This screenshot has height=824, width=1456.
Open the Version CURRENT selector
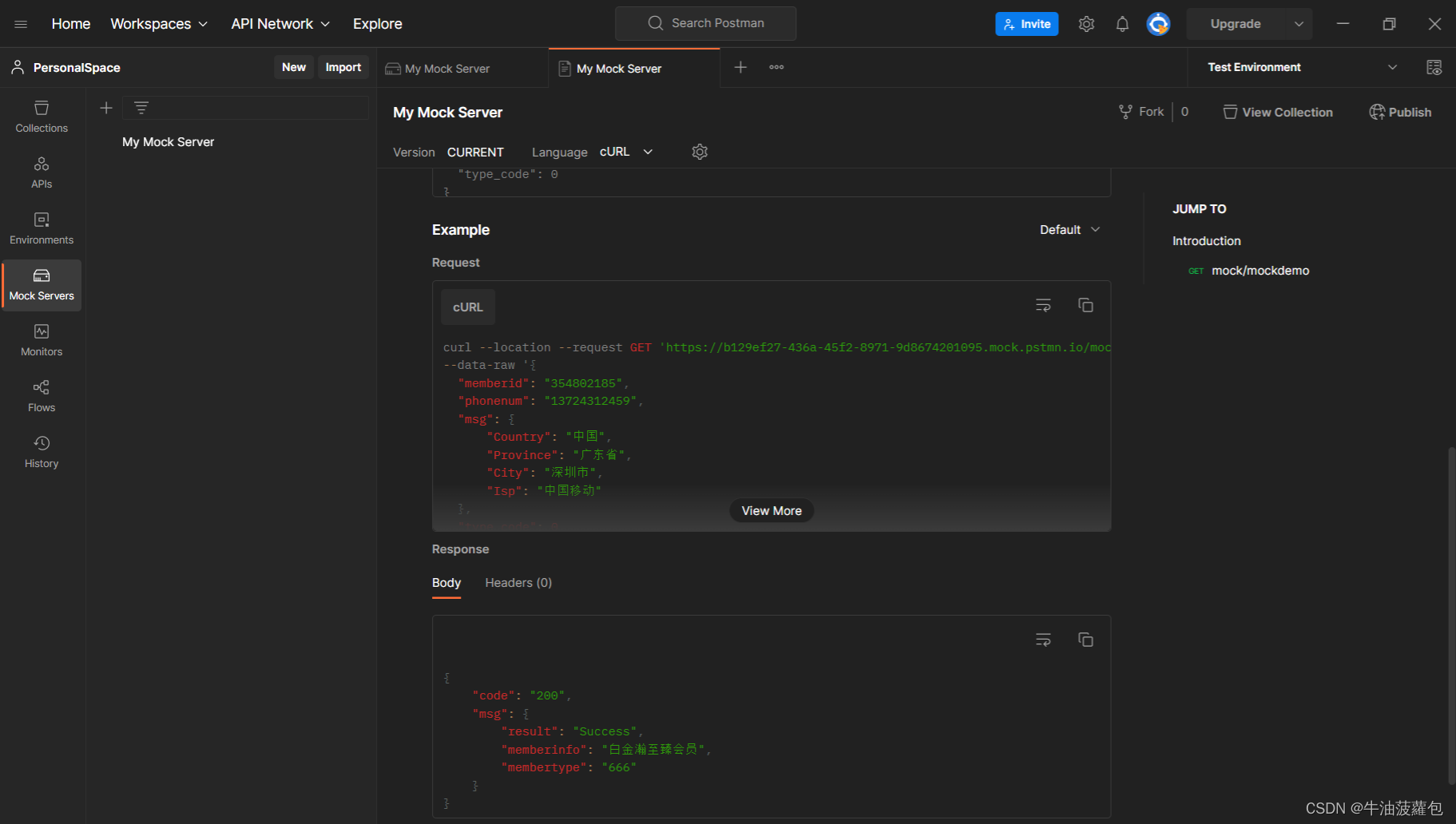(x=475, y=152)
